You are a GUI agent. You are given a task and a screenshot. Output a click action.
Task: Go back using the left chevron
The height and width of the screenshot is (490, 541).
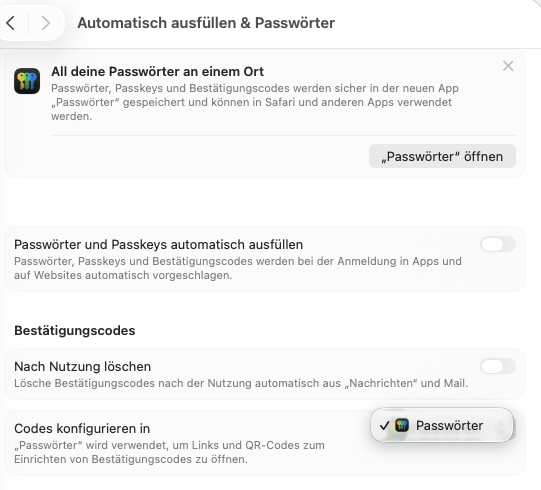click(x=11, y=23)
